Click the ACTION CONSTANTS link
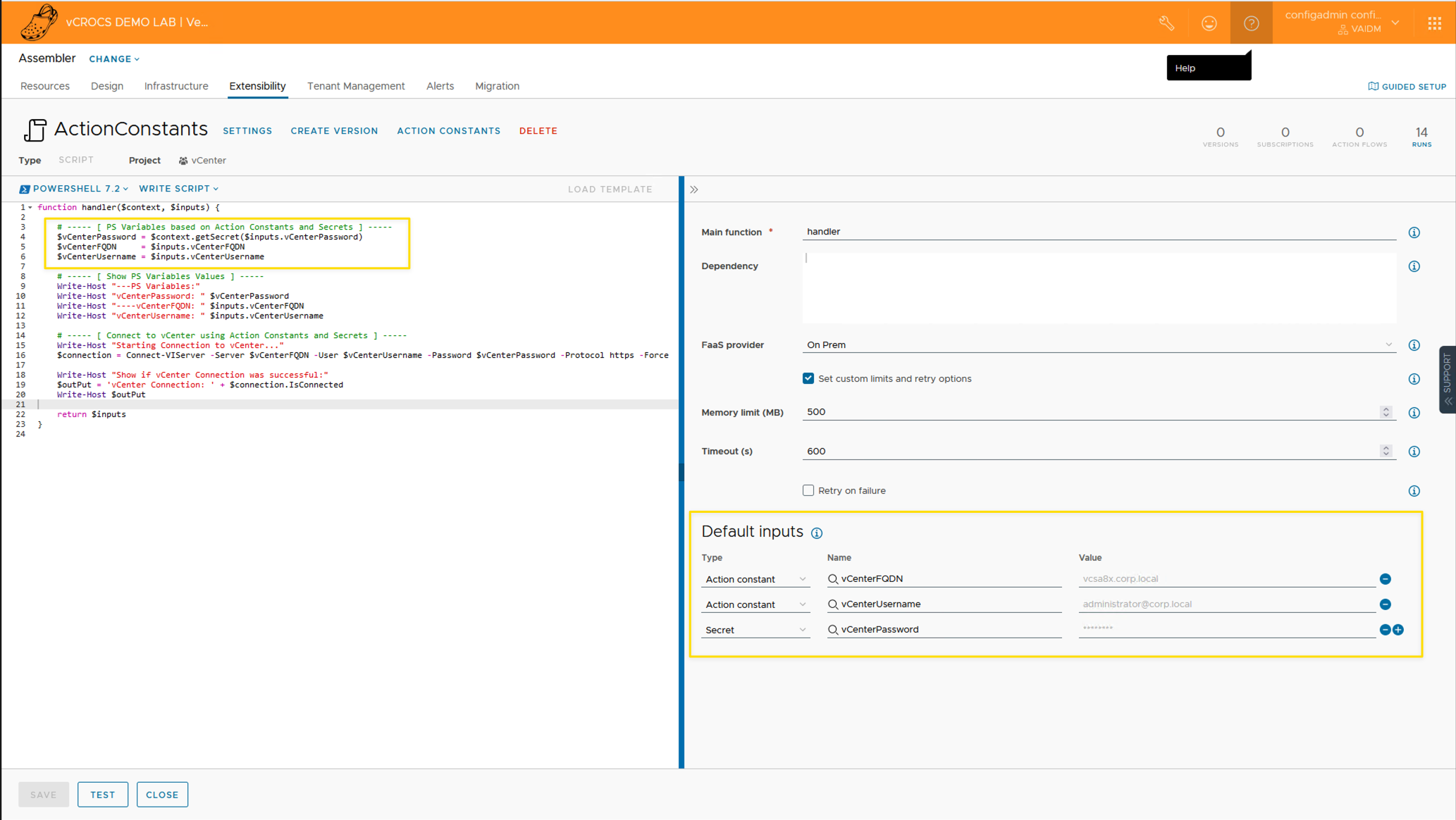 [448, 131]
